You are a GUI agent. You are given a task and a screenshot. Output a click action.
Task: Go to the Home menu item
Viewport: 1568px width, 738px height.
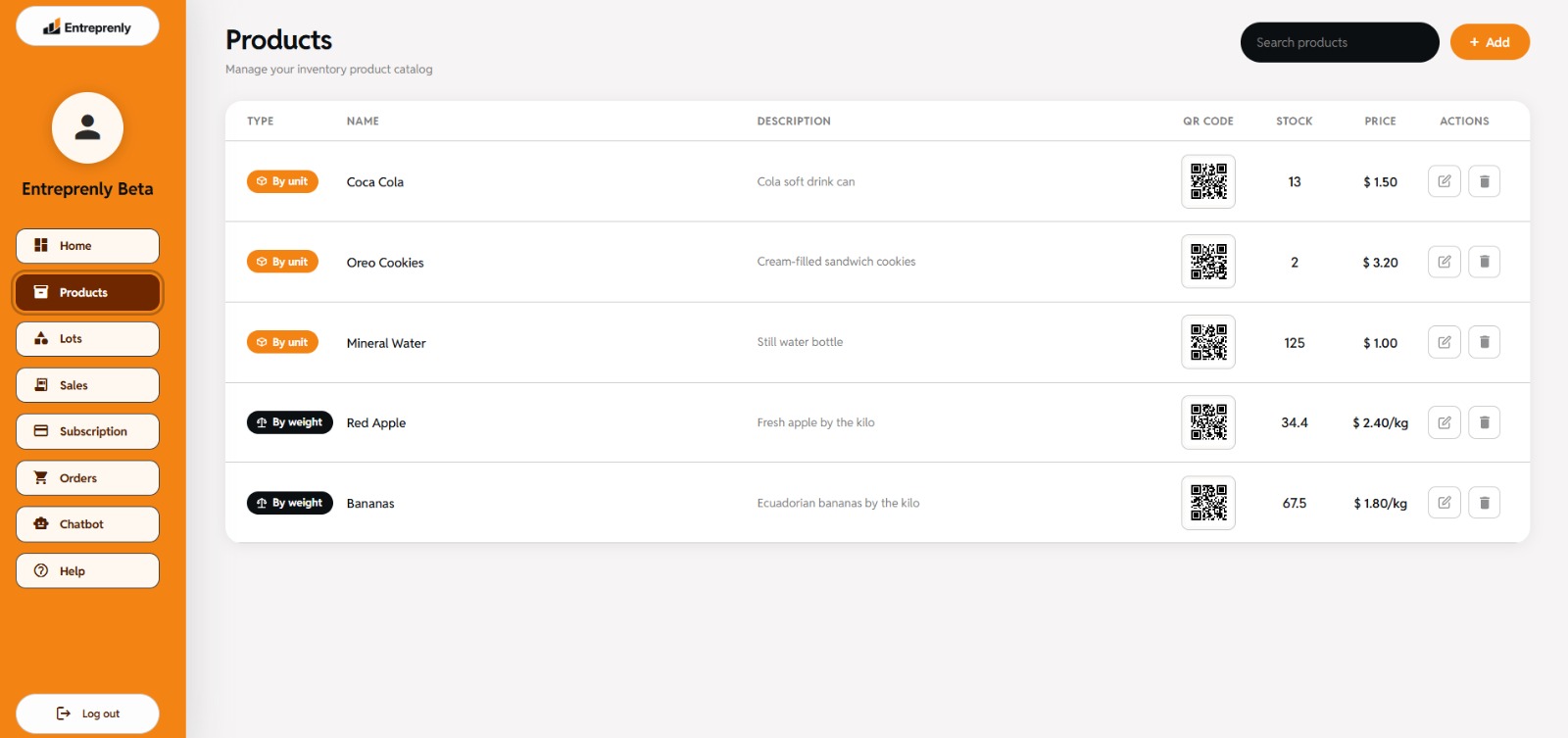click(87, 246)
